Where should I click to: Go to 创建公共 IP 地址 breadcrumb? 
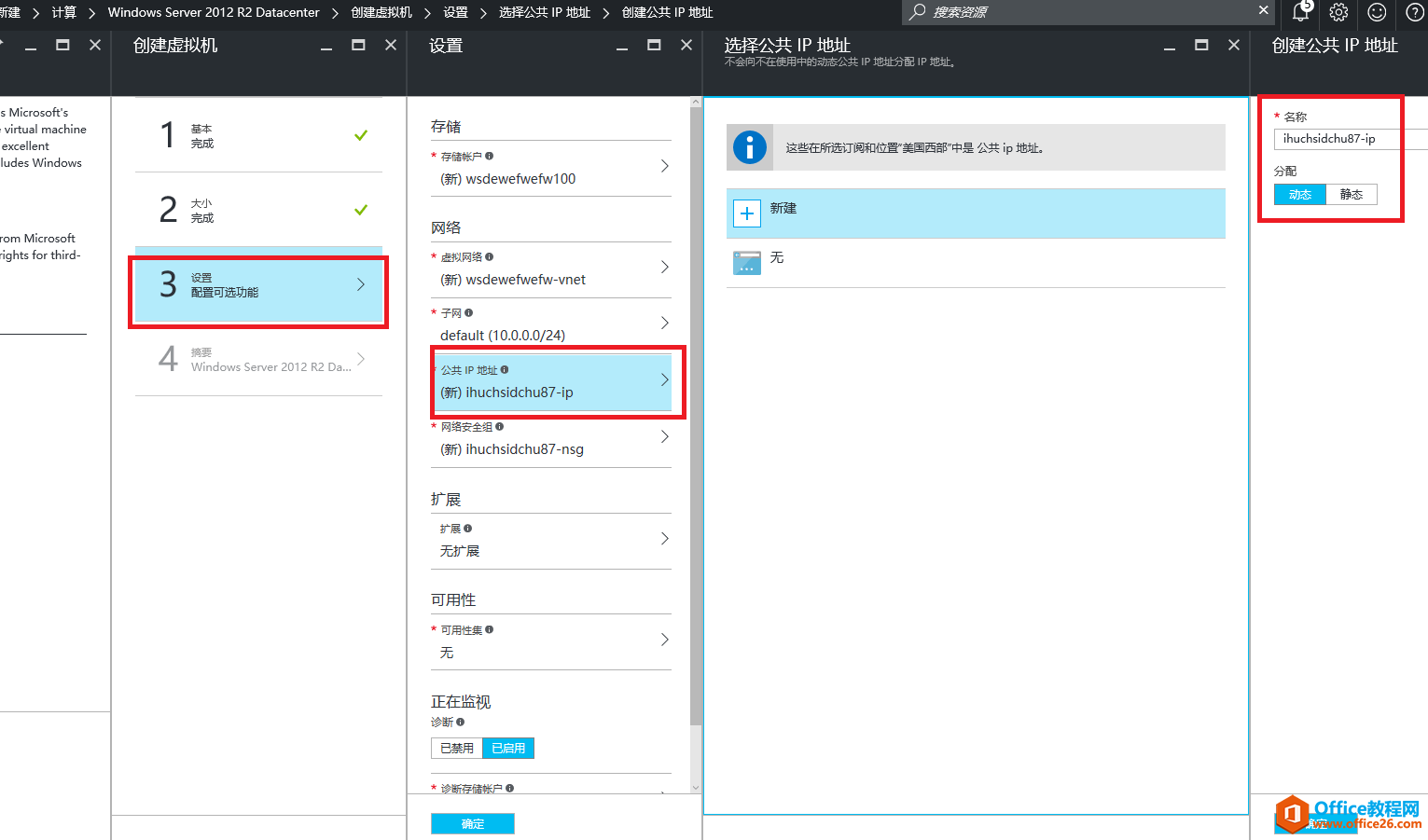(668, 12)
